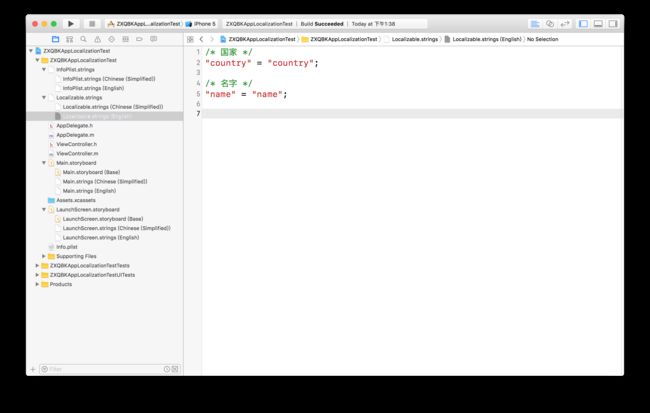Screen dimensions: 650x413
Task: Show the Standard editor
Action: [x=535, y=24]
